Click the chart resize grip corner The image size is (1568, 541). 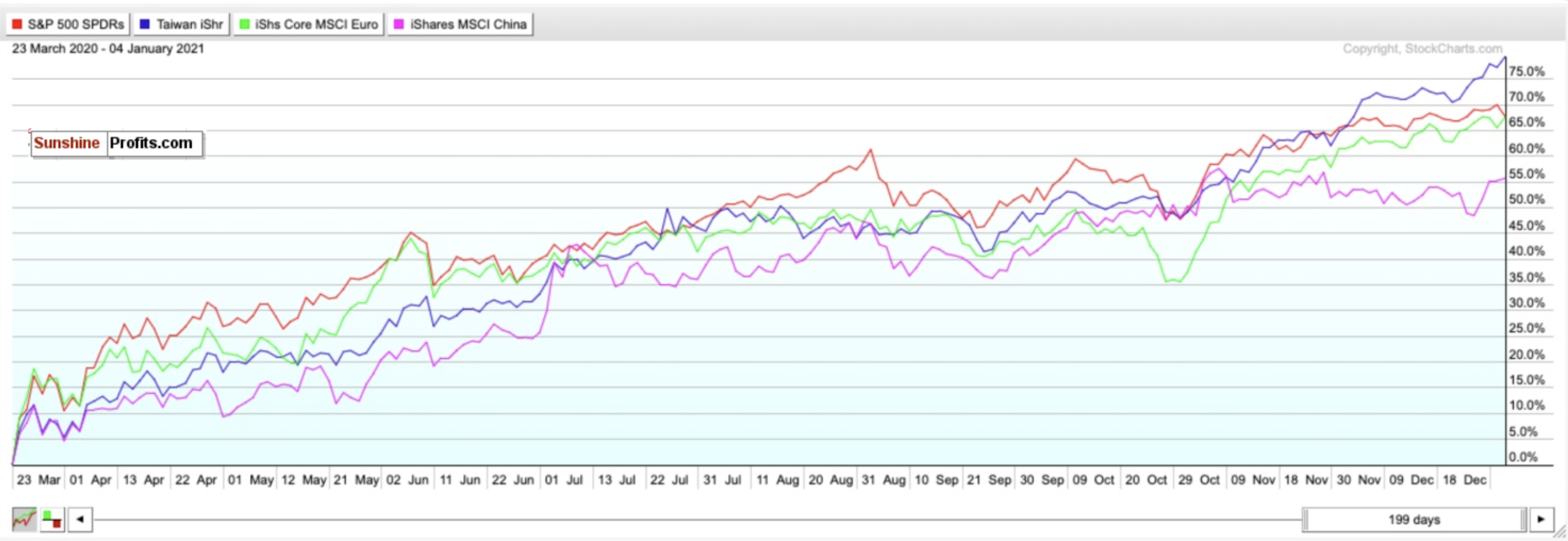tap(1559, 532)
